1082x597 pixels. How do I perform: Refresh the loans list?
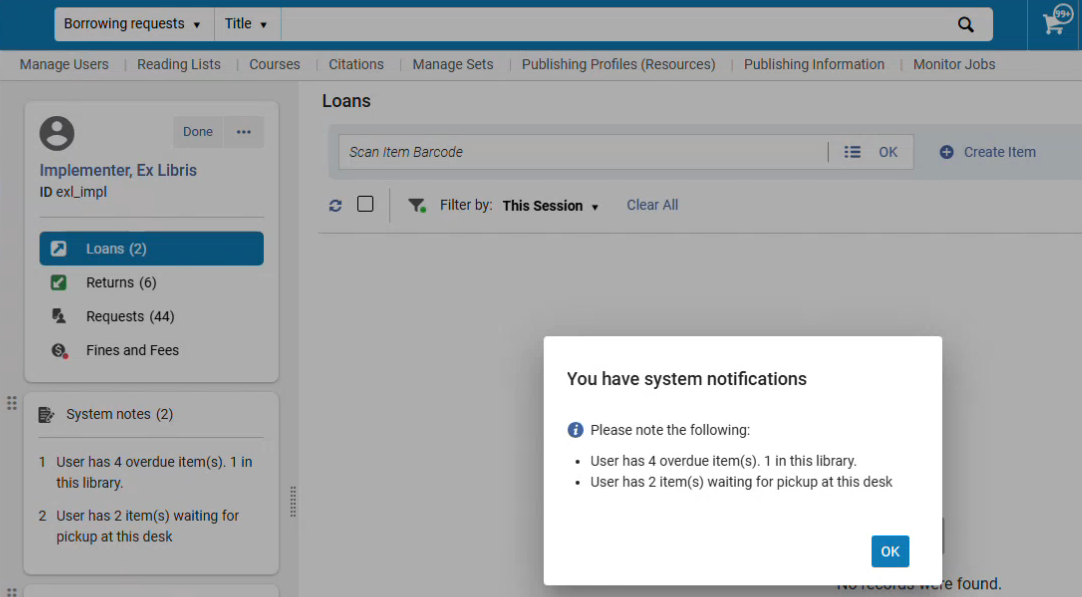[335, 206]
